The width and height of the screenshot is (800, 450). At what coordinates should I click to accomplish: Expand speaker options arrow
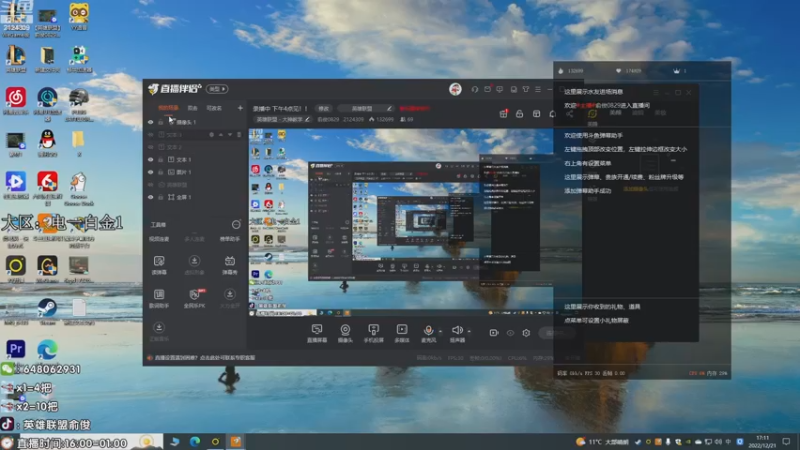coord(469,331)
